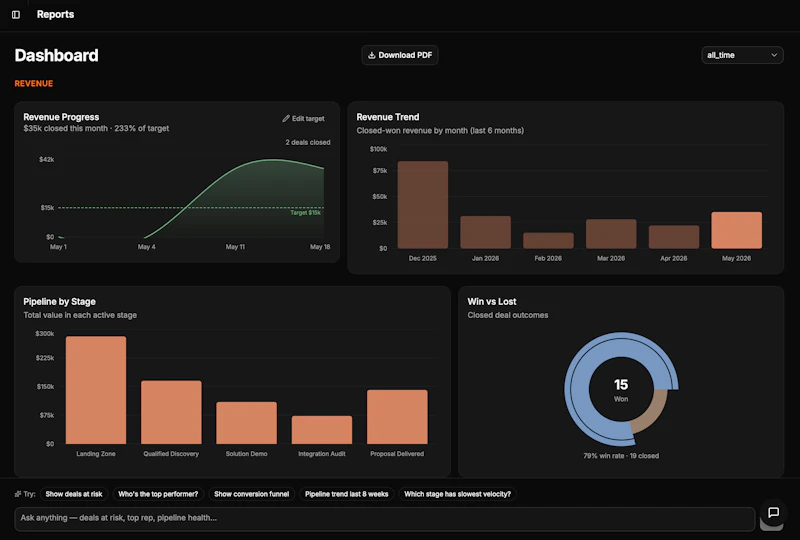
Task: Click the pencil icon beside Edit target
Action: pos(286,118)
